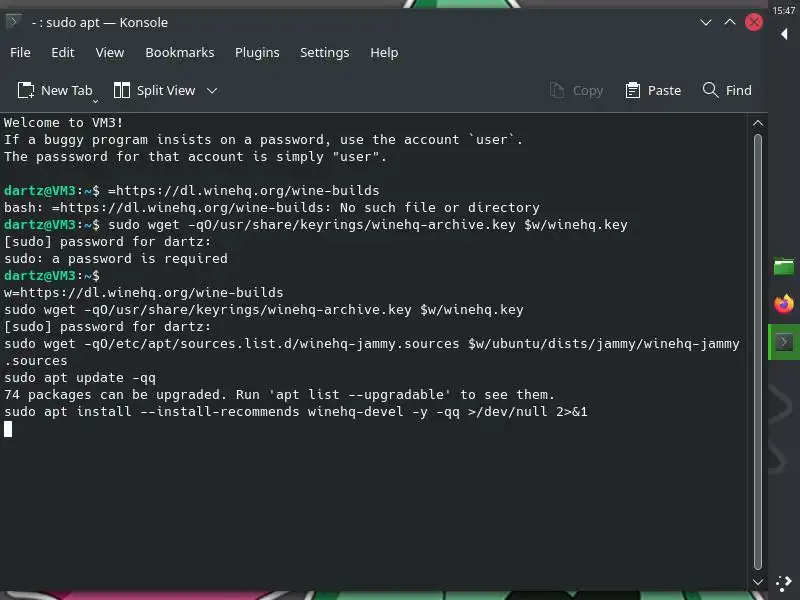Click the text "Welcome to VM3!"
The width and height of the screenshot is (800, 600).
[x=63, y=122]
